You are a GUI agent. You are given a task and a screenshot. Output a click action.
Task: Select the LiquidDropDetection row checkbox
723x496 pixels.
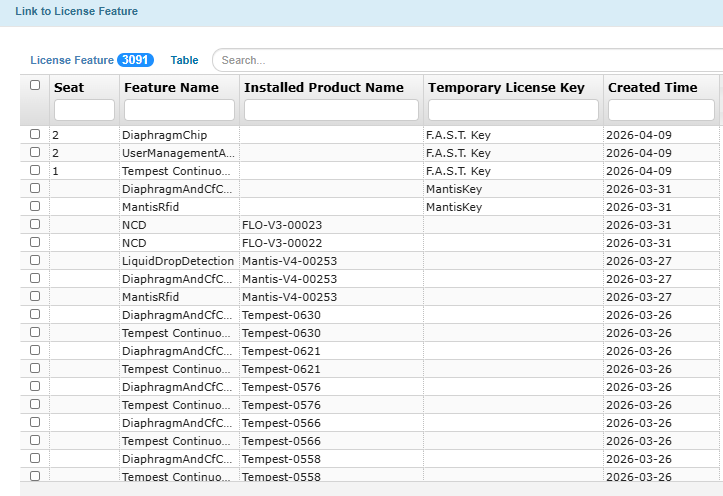(x=35, y=260)
